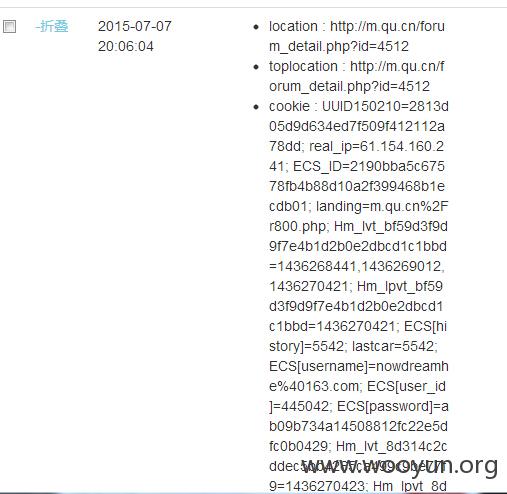Screen dimensions: 507x494
Task: Click the r800.php Hm_lvt_bf59d3f9d line
Action: [x=358, y=226]
